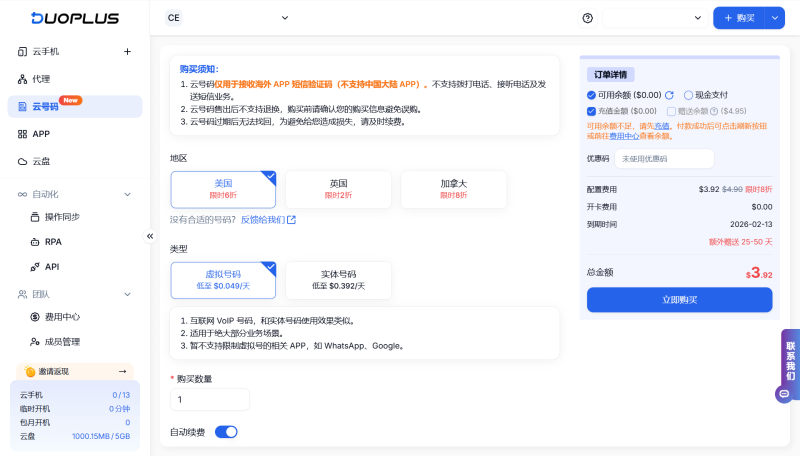This screenshot has width=800, height=456.
Task: Open the APP section in sidebar
Action: 40,134
